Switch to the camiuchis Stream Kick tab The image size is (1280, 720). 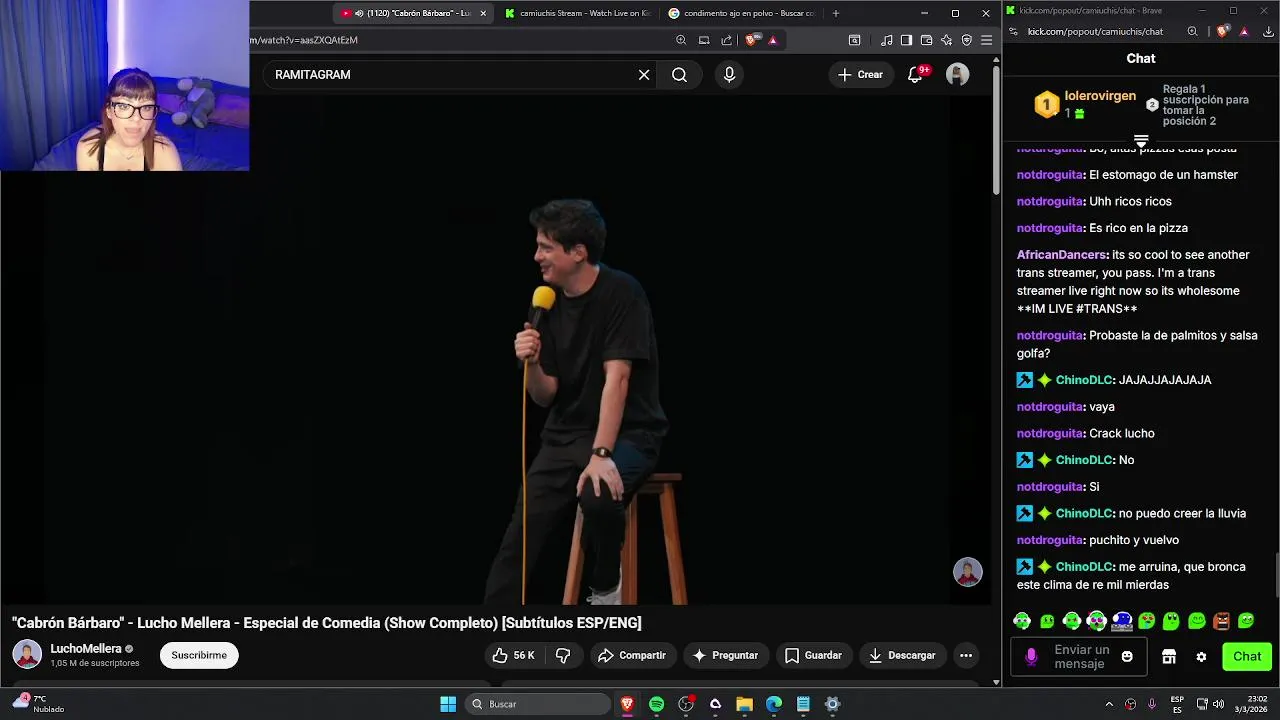[x=577, y=13]
